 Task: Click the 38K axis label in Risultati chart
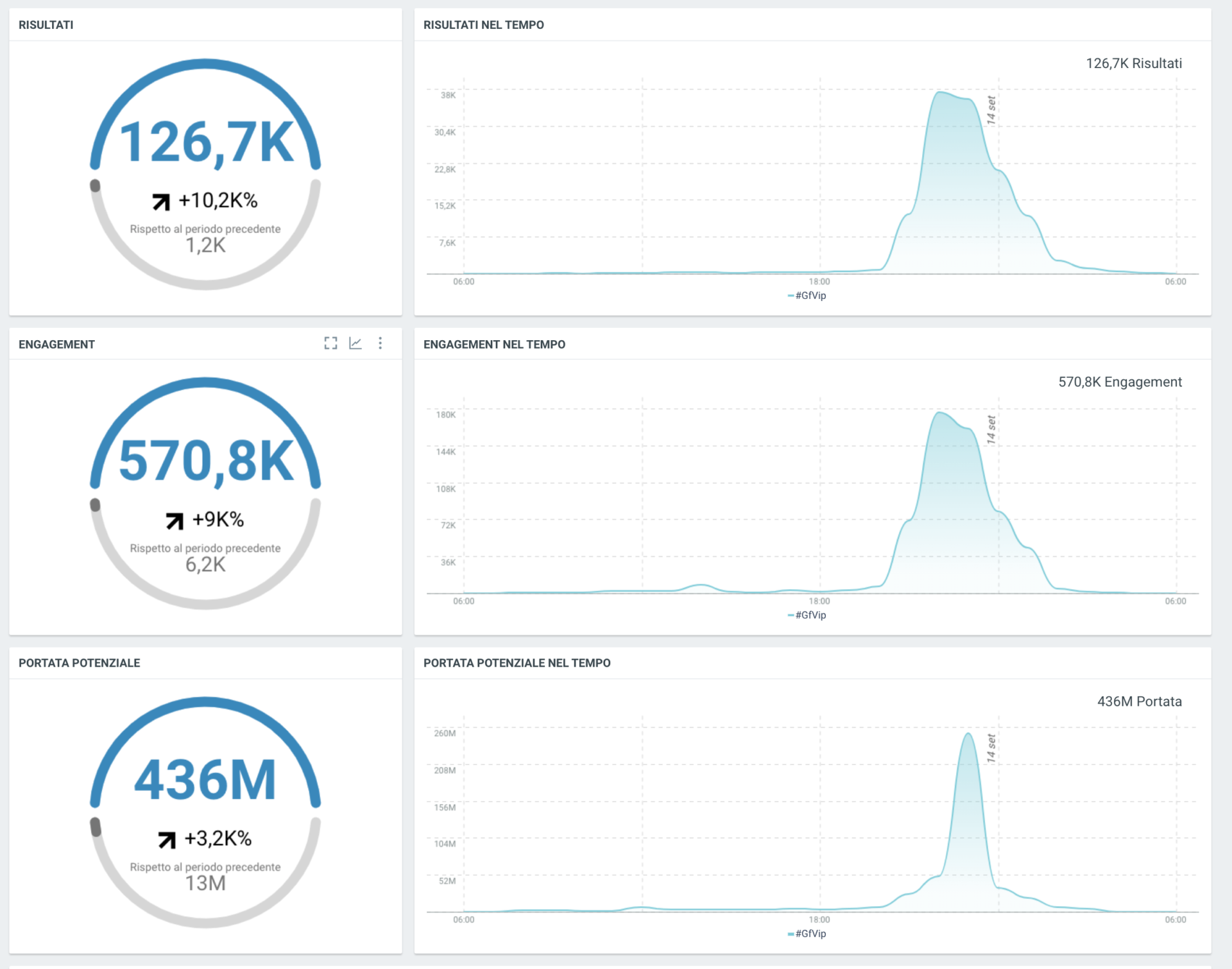(448, 95)
